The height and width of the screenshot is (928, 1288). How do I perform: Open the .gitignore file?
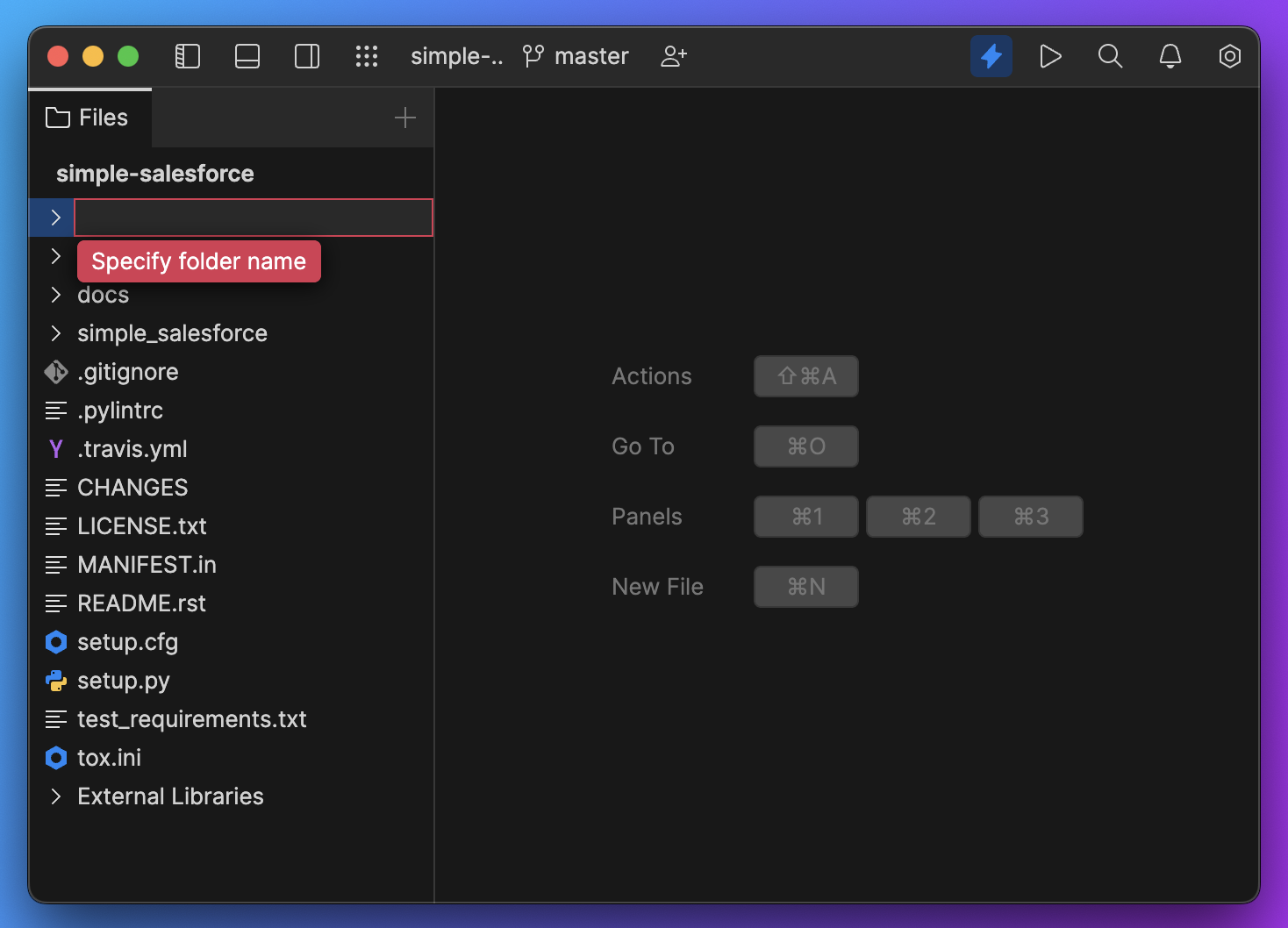[x=128, y=372]
